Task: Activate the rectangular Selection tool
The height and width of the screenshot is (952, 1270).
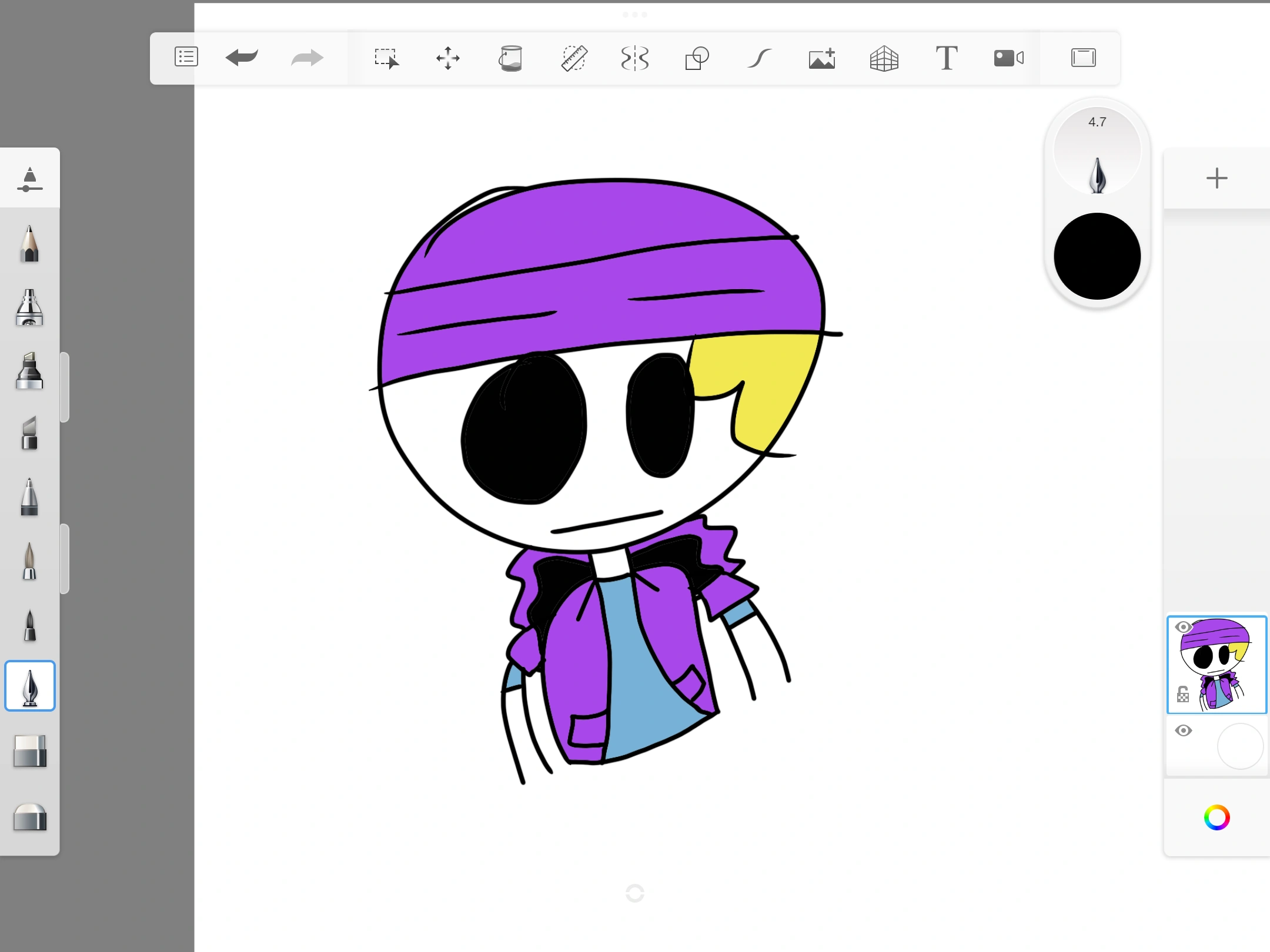Action: pos(387,58)
